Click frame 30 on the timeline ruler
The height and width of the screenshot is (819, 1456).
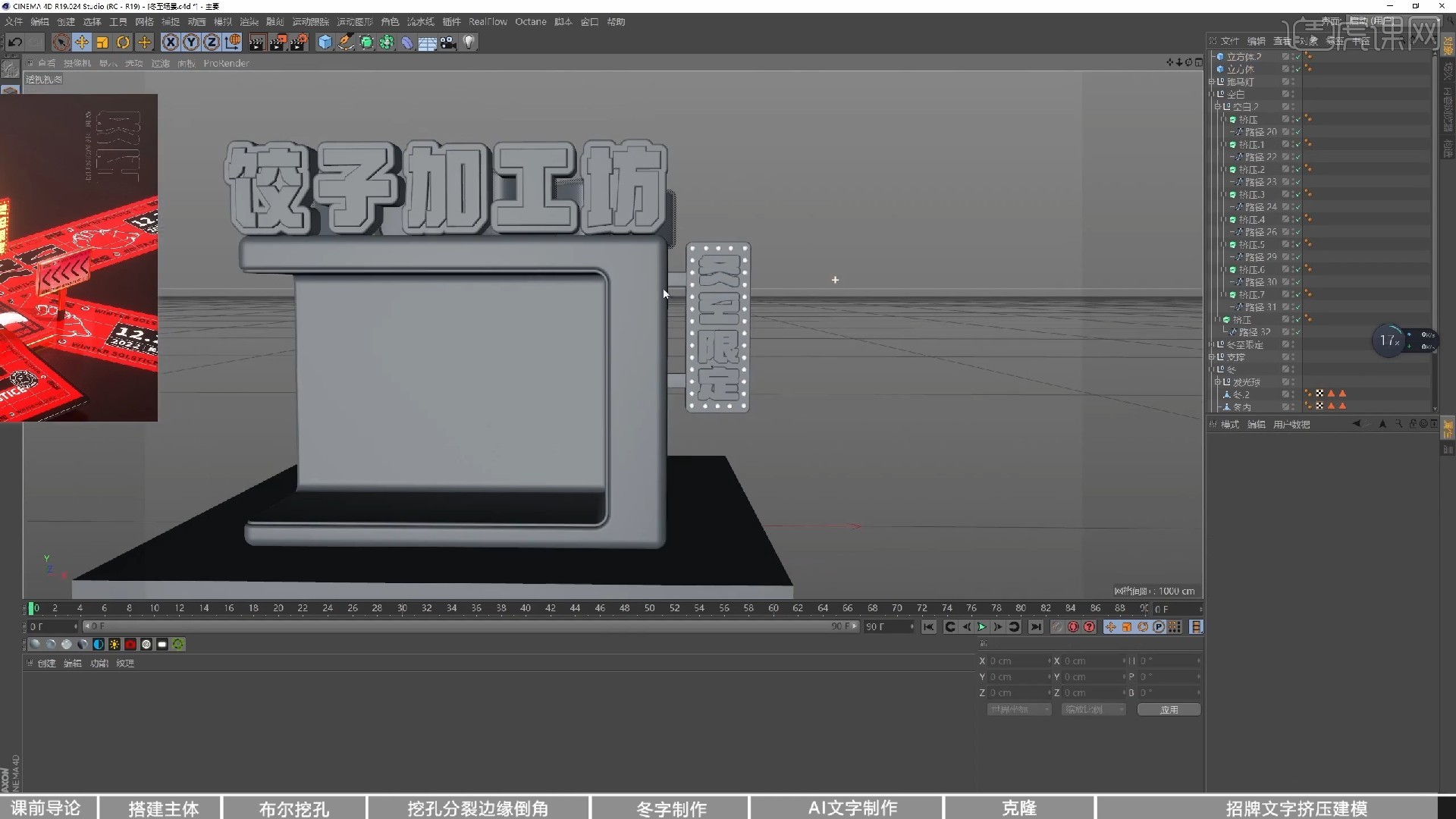coord(402,608)
